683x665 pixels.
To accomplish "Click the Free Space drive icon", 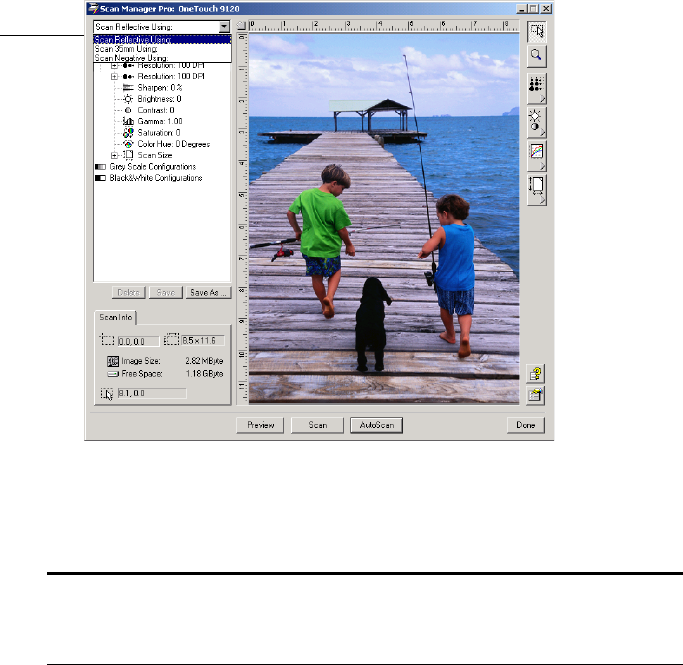I will (x=113, y=374).
